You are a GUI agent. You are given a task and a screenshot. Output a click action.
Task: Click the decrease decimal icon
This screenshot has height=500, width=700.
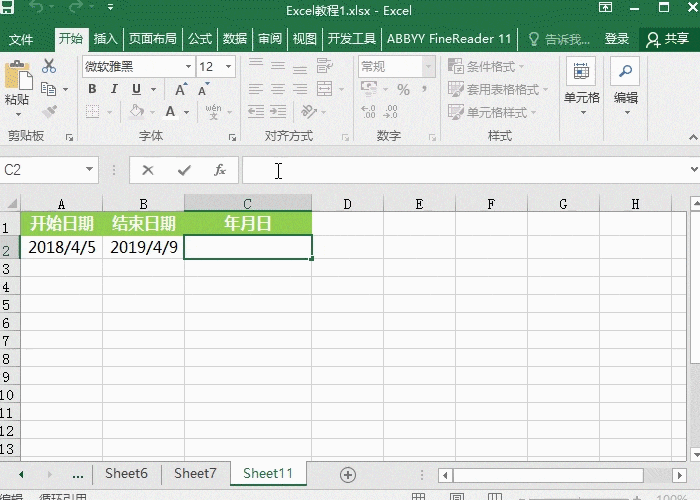[x=390, y=112]
